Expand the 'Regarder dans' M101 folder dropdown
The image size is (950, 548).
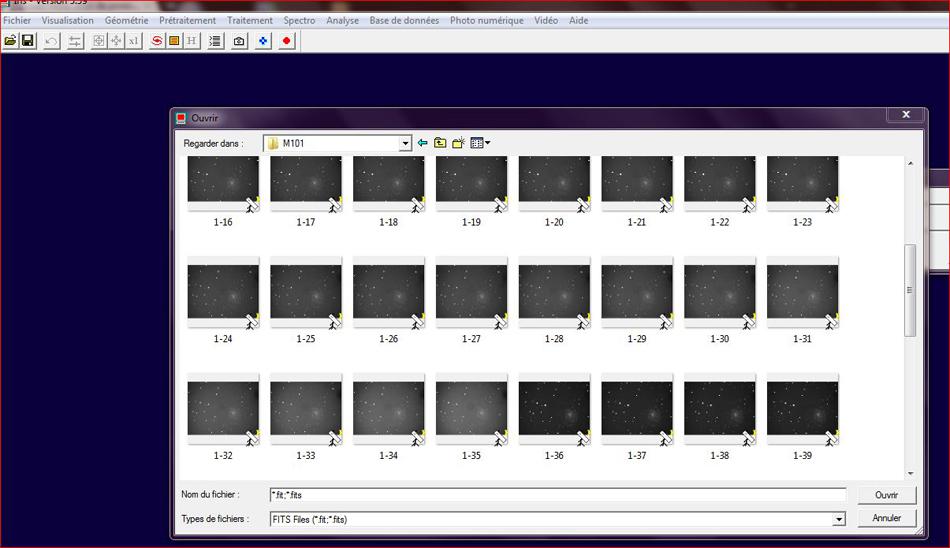pos(405,144)
